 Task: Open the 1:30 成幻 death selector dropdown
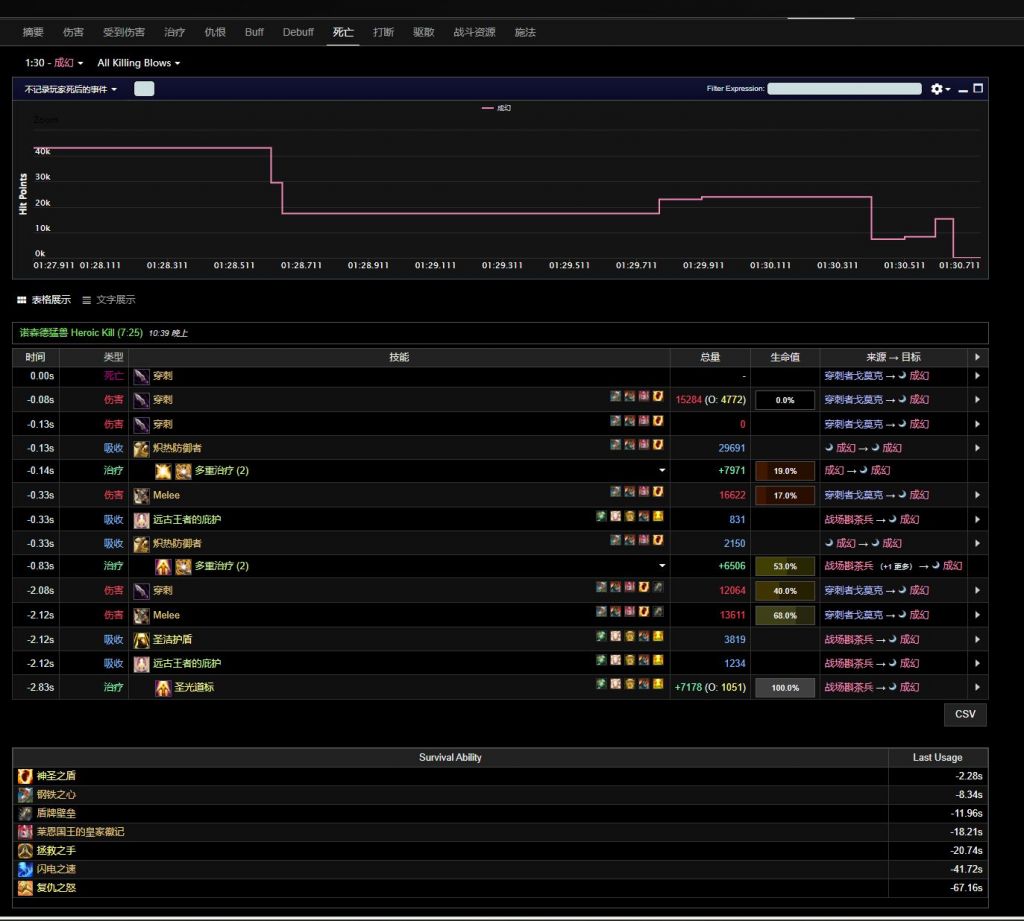click(x=54, y=63)
